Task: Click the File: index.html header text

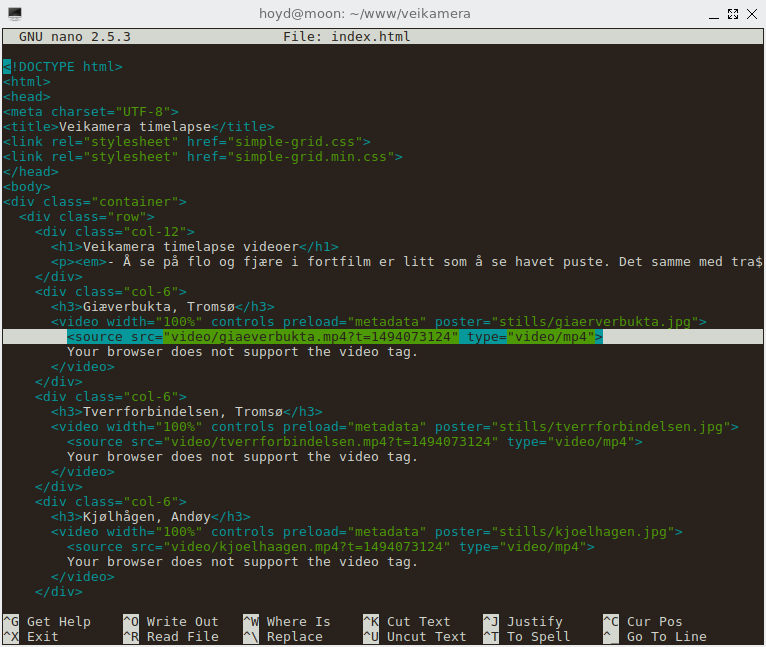Action: (x=346, y=37)
